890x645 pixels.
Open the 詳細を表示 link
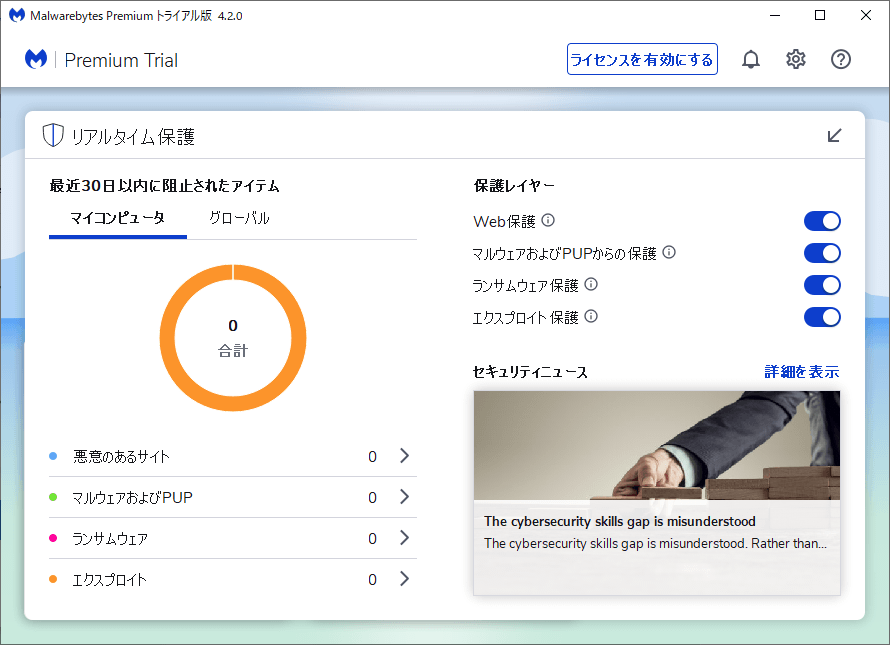[801, 372]
